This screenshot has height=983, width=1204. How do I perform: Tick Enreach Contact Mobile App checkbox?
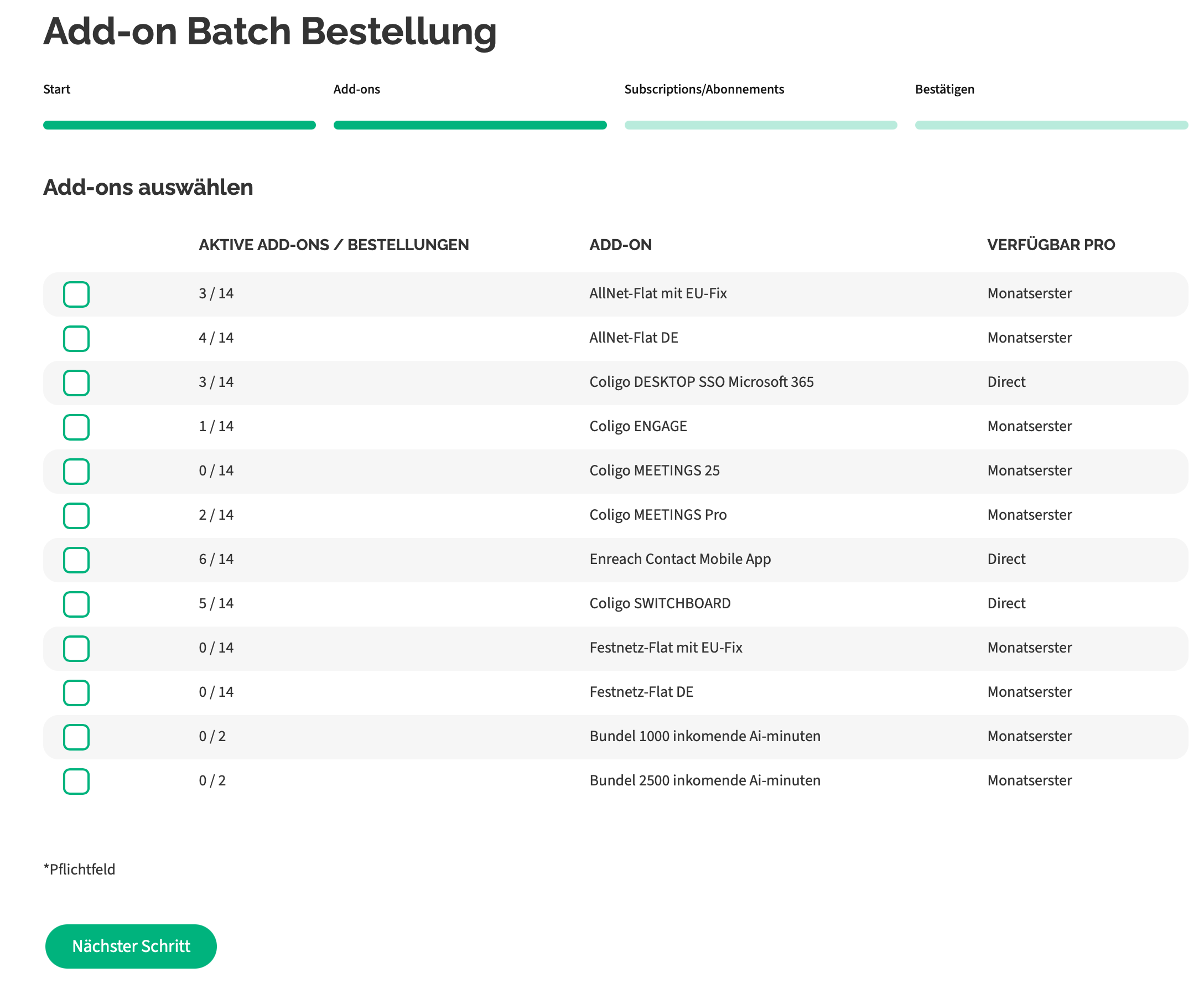(x=76, y=560)
